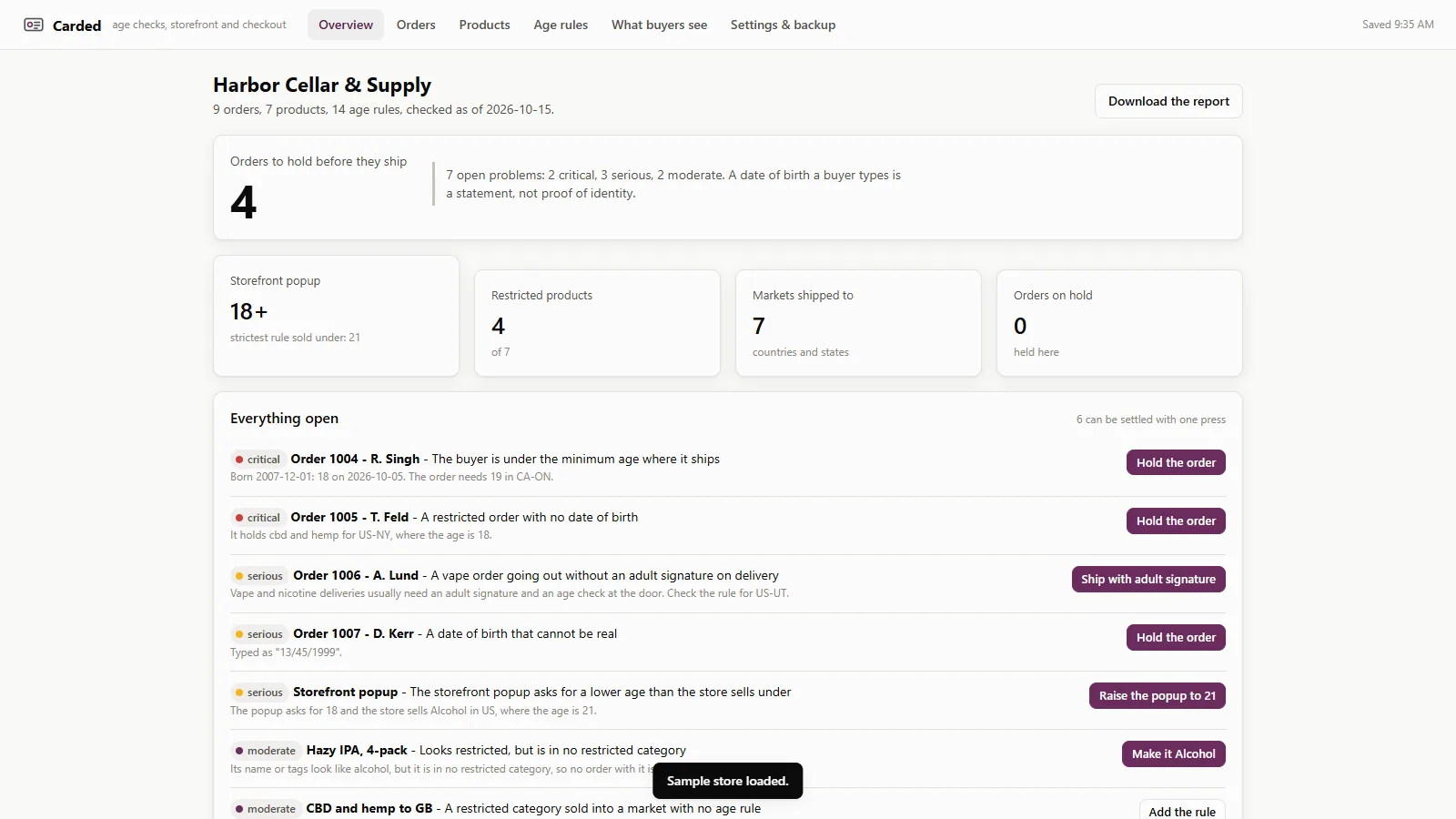Click the serious badge on Order 1007
Image resolution: width=1456 pixels, height=819 pixels.
tap(259, 634)
